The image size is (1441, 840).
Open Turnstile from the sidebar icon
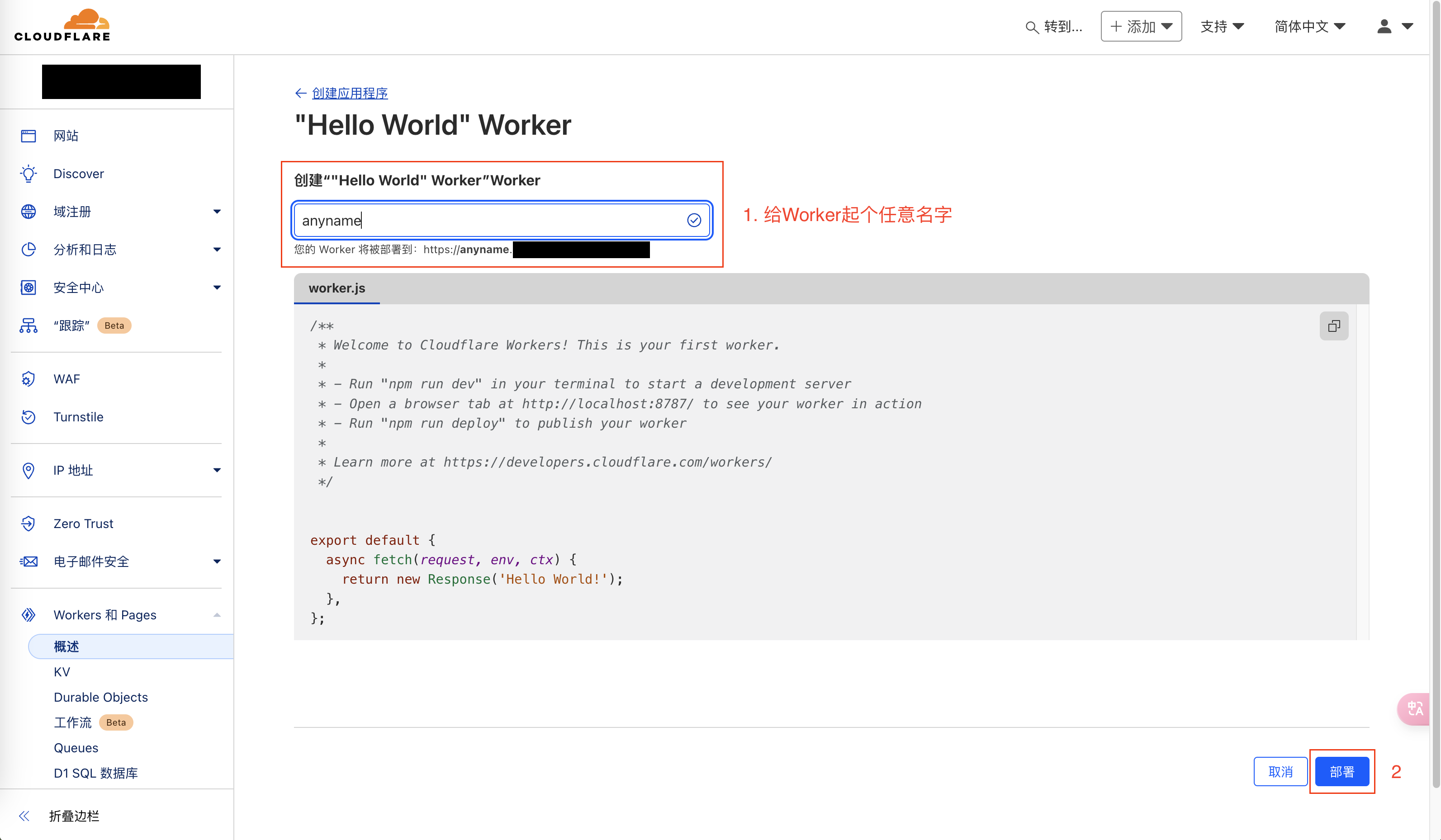pos(28,417)
